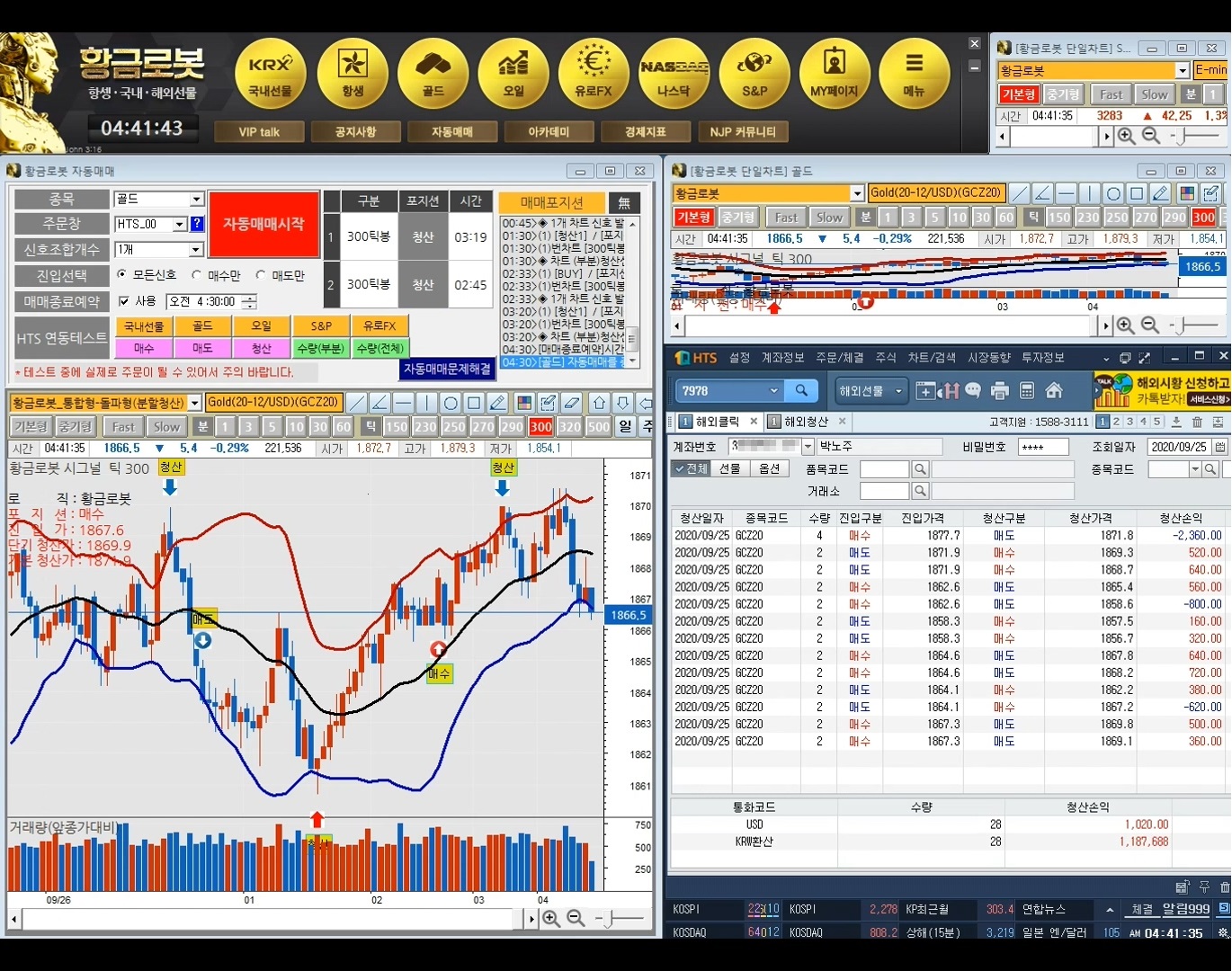Open 차트/검색 menu in HTS

tap(932, 358)
